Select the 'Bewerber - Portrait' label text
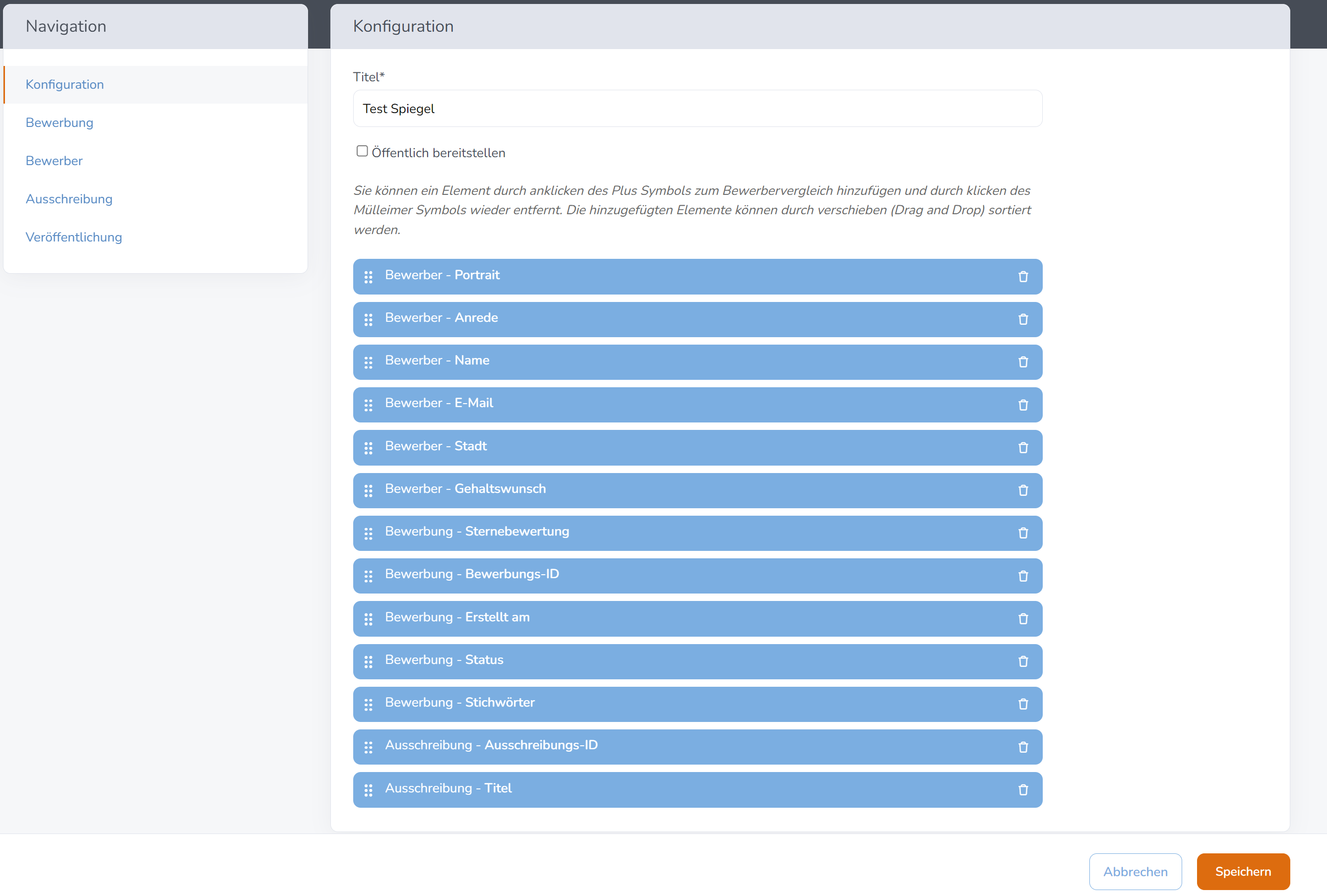Viewport: 1327px width, 896px height. point(442,275)
